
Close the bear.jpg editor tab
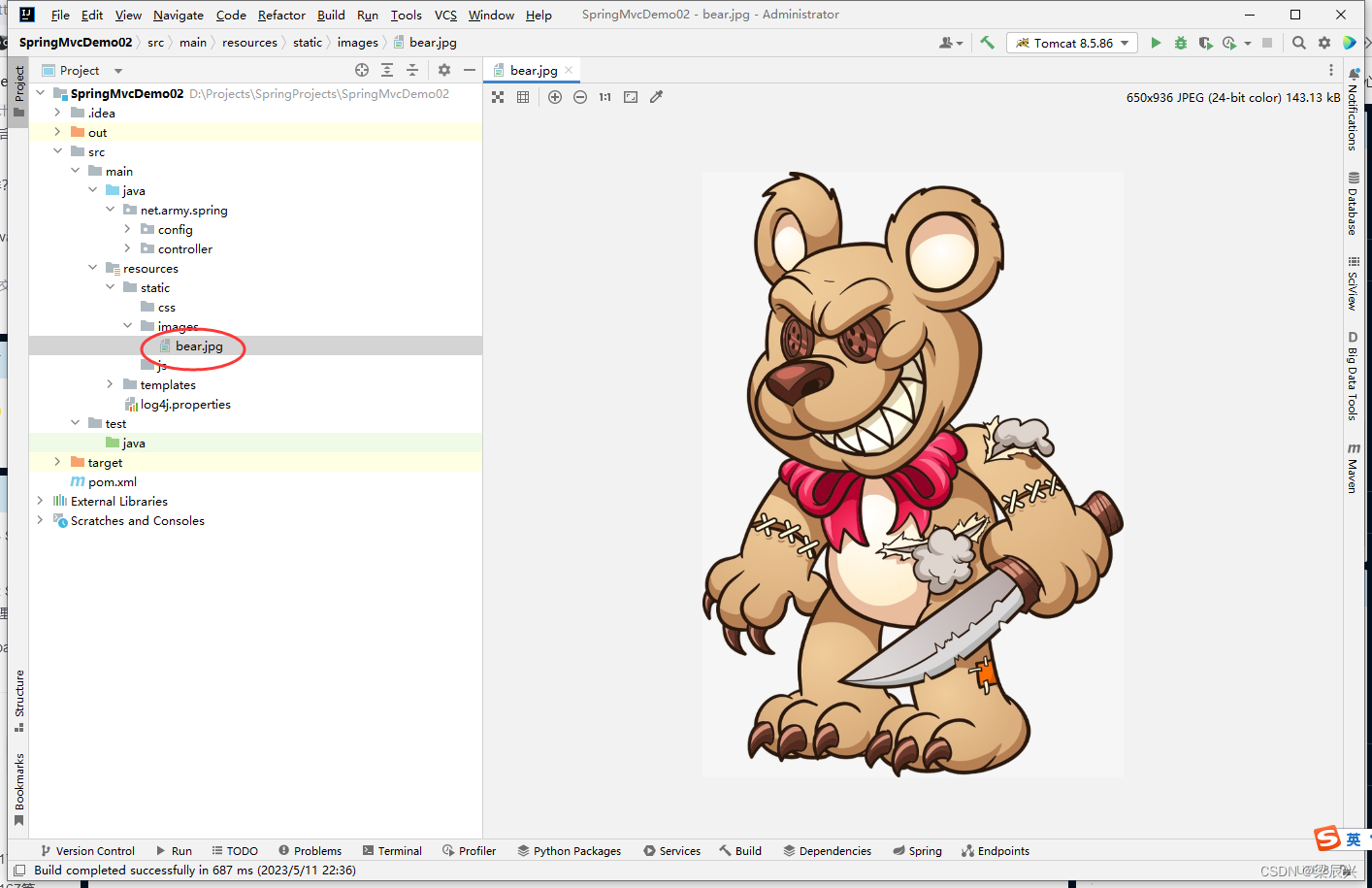(569, 70)
